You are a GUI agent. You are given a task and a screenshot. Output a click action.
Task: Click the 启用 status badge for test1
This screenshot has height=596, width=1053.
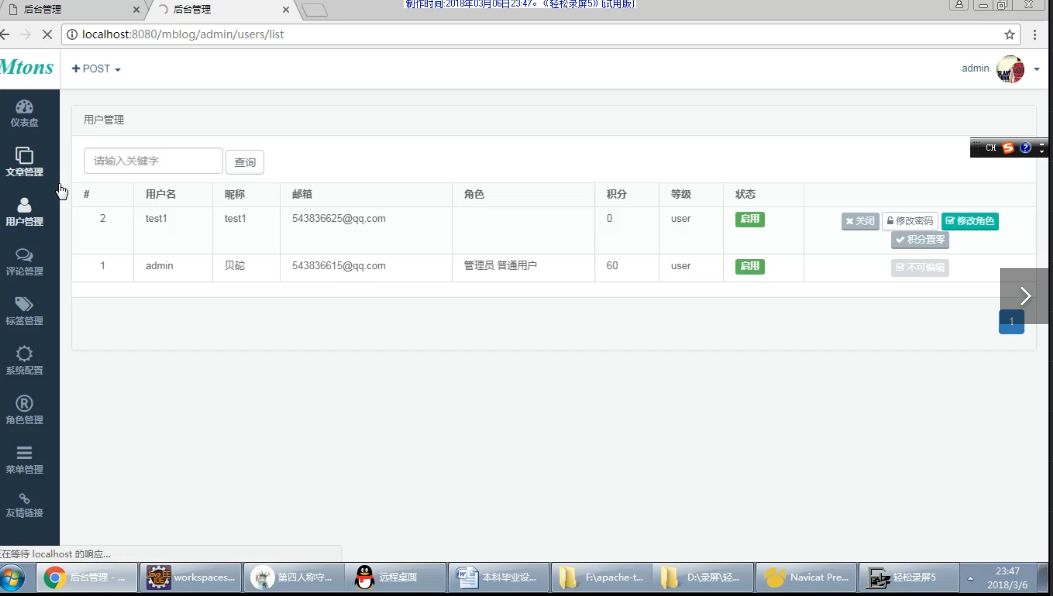(749, 219)
